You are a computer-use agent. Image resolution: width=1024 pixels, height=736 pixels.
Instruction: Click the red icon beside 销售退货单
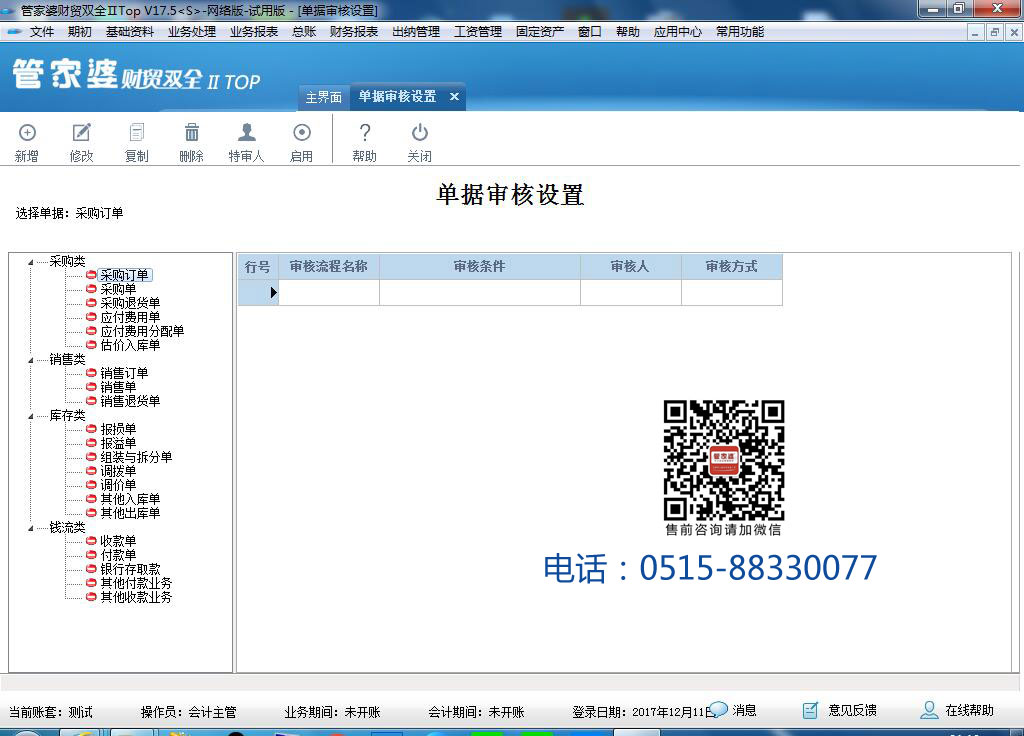[x=91, y=401]
